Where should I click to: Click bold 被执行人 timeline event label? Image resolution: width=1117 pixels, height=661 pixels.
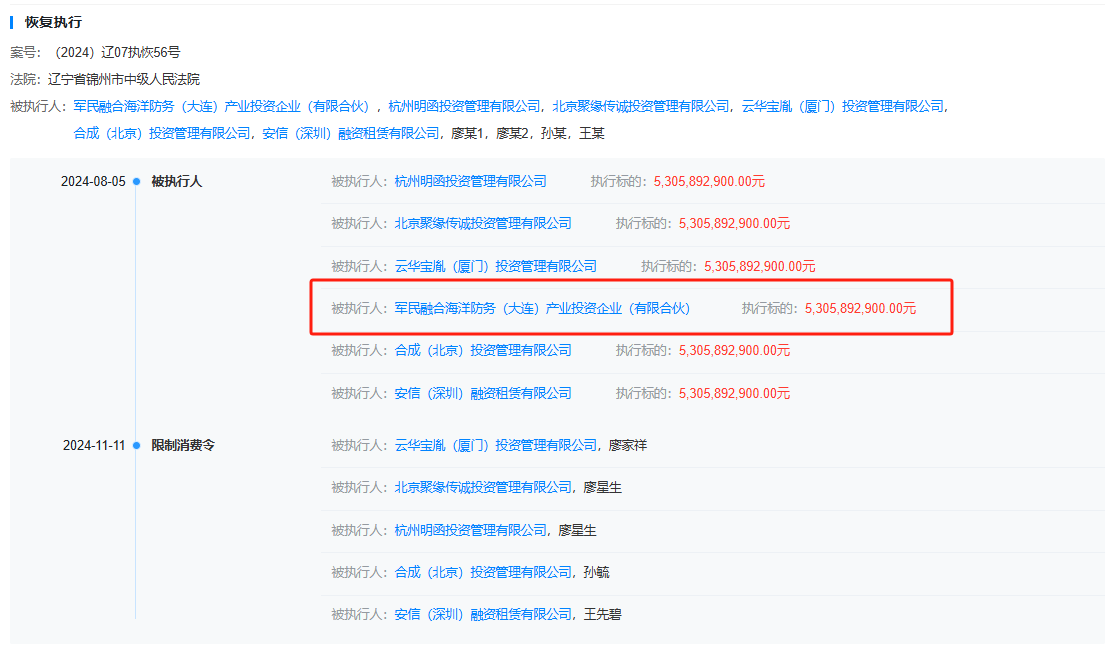[x=176, y=182]
